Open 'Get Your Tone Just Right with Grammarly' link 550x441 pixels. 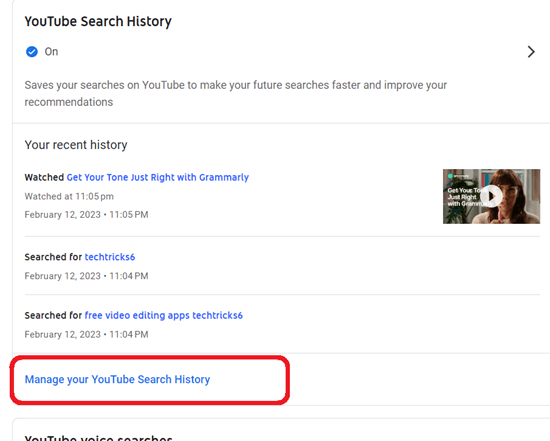pos(157,177)
